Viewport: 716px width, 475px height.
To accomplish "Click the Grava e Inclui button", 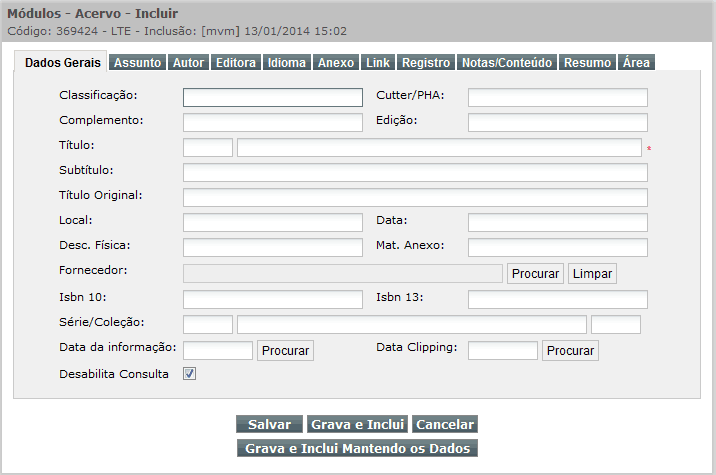I will (357, 424).
